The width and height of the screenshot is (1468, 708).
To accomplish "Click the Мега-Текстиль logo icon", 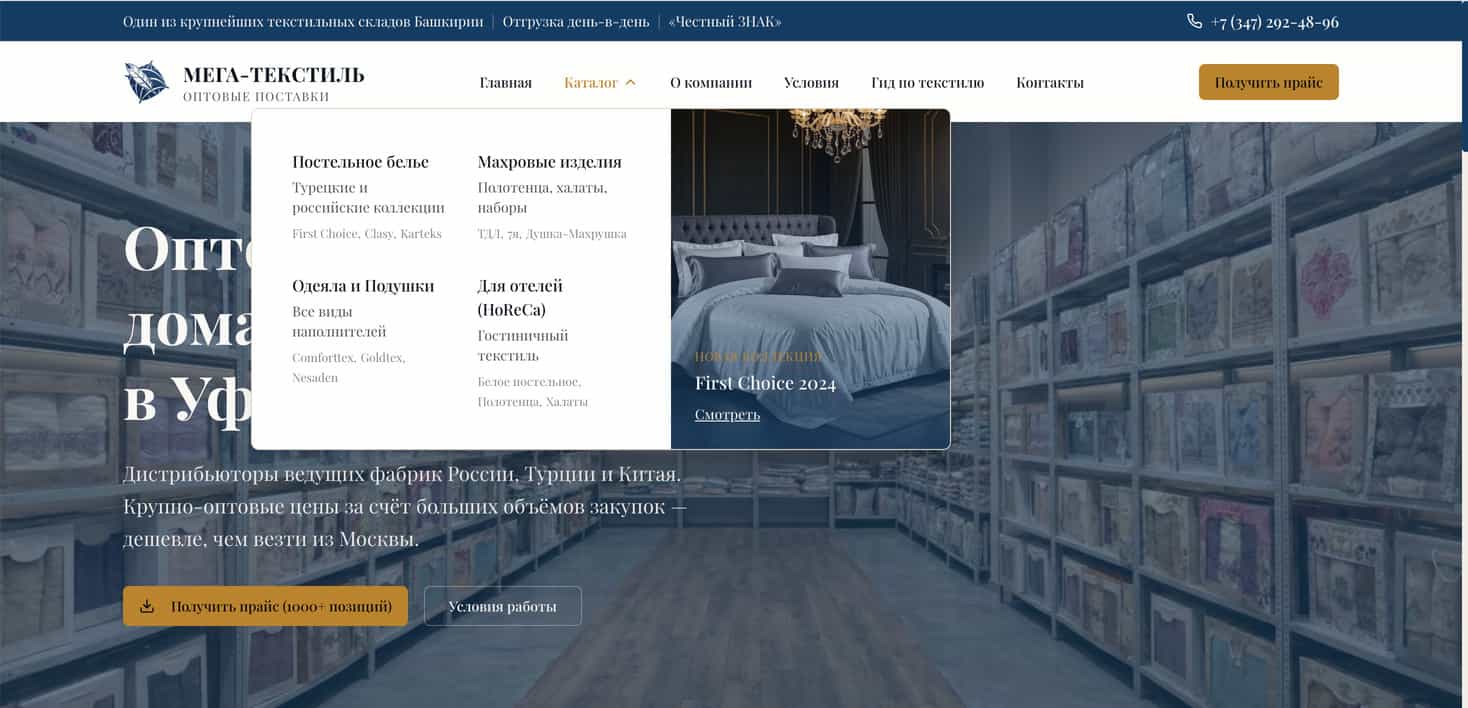I will pyautogui.click(x=146, y=82).
